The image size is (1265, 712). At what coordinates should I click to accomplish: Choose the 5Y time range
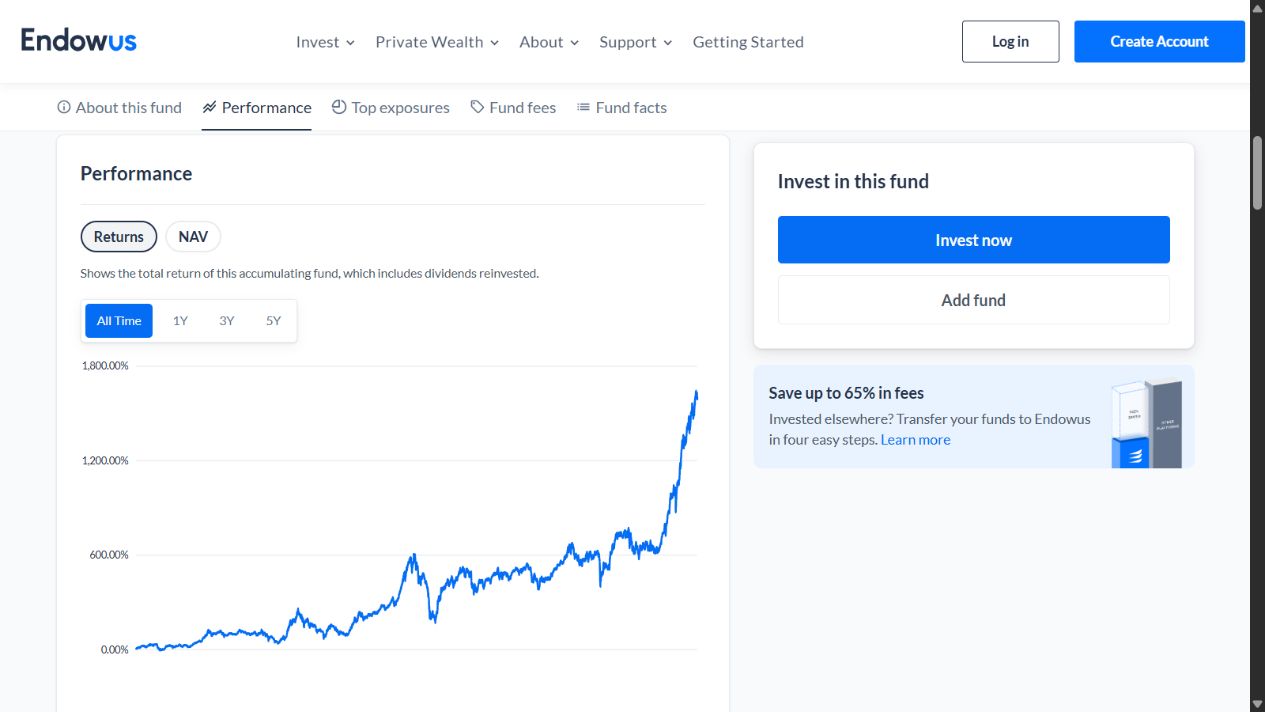[x=273, y=321]
